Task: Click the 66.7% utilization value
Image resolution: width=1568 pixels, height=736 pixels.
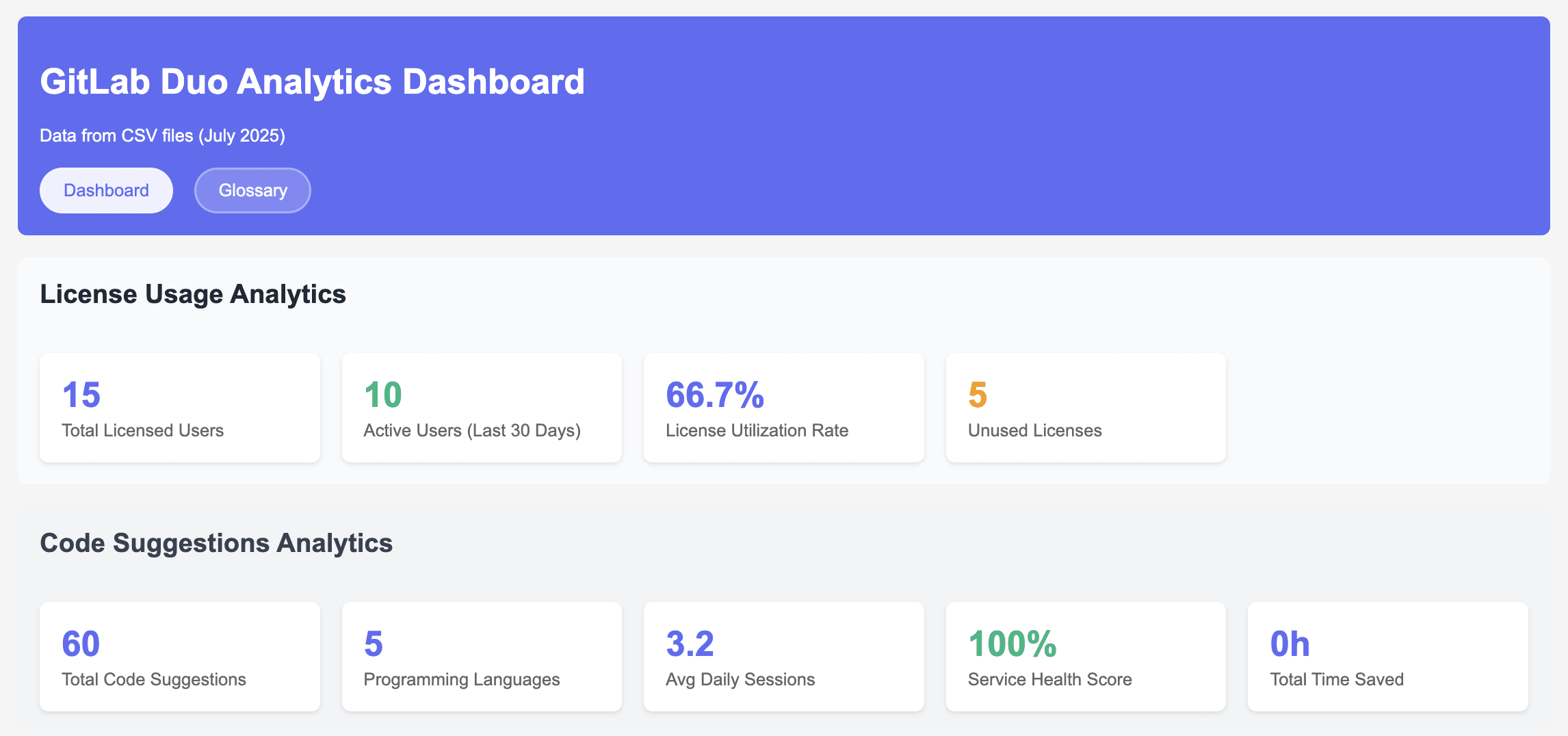Action: point(715,395)
